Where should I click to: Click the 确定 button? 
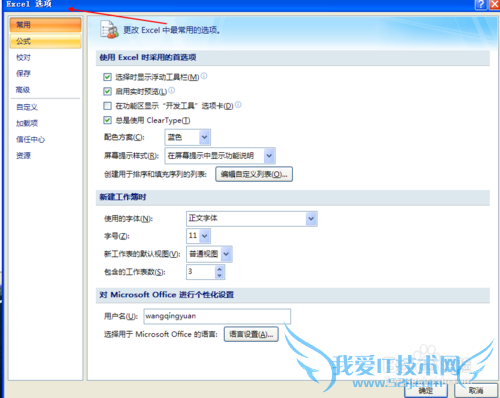coord(426,390)
